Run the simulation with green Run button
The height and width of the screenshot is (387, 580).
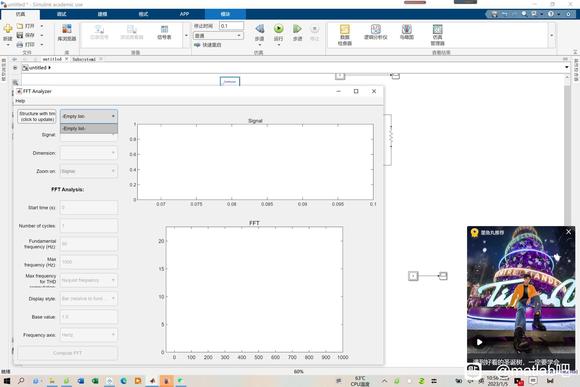[279, 28]
